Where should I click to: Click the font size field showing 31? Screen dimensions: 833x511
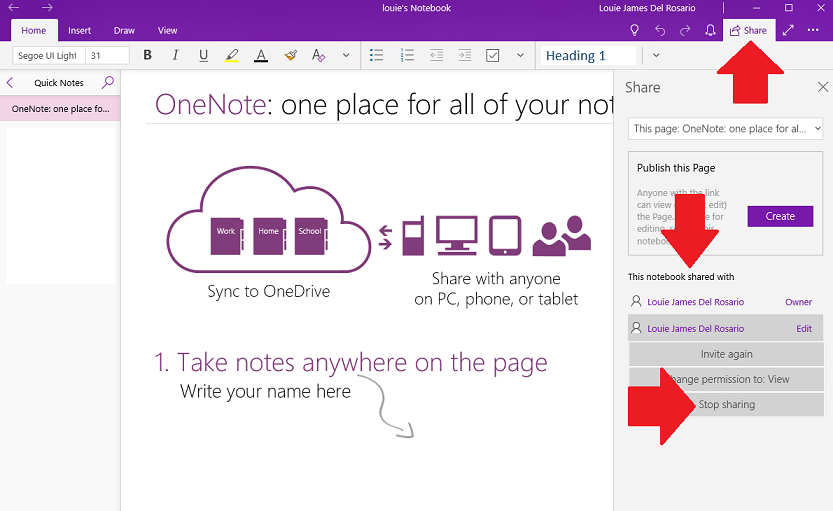107,55
